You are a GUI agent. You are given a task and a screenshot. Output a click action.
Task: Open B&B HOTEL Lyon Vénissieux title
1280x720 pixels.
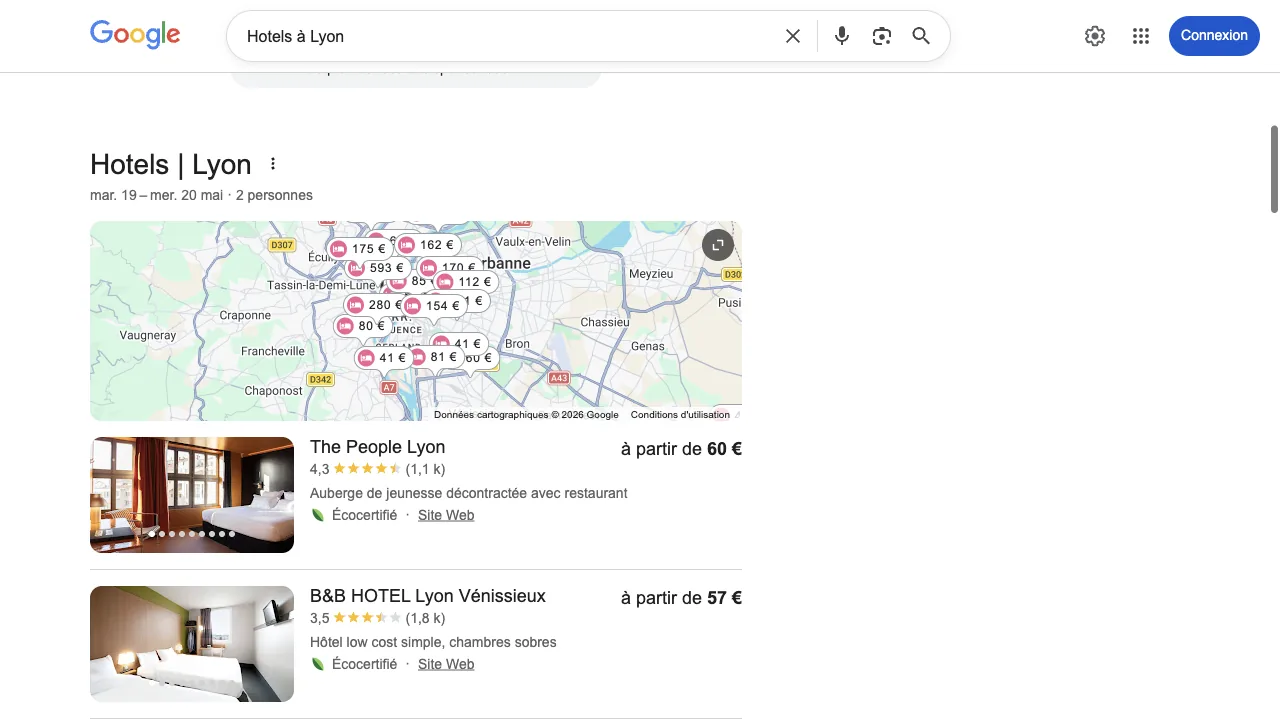point(428,596)
